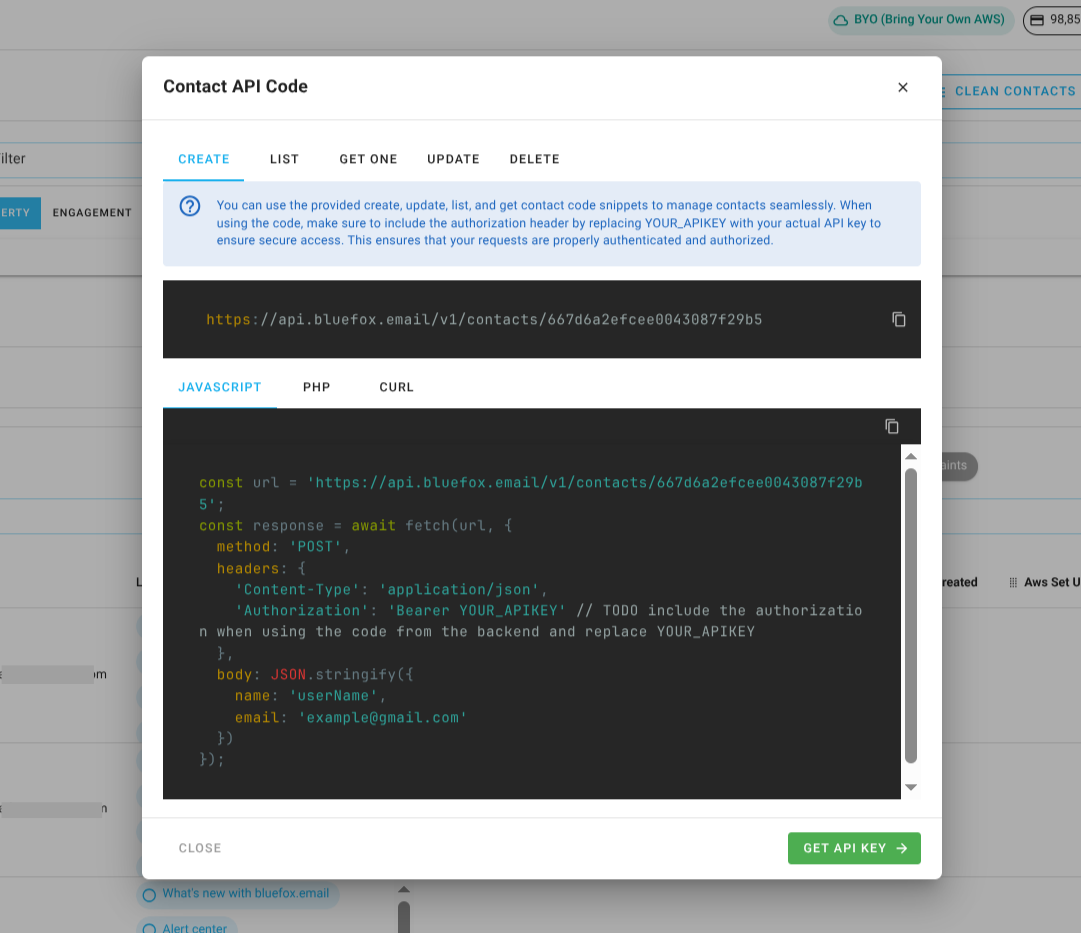Click the CLOSE button
The width and height of the screenshot is (1081, 933).
pyautogui.click(x=200, y=848)
